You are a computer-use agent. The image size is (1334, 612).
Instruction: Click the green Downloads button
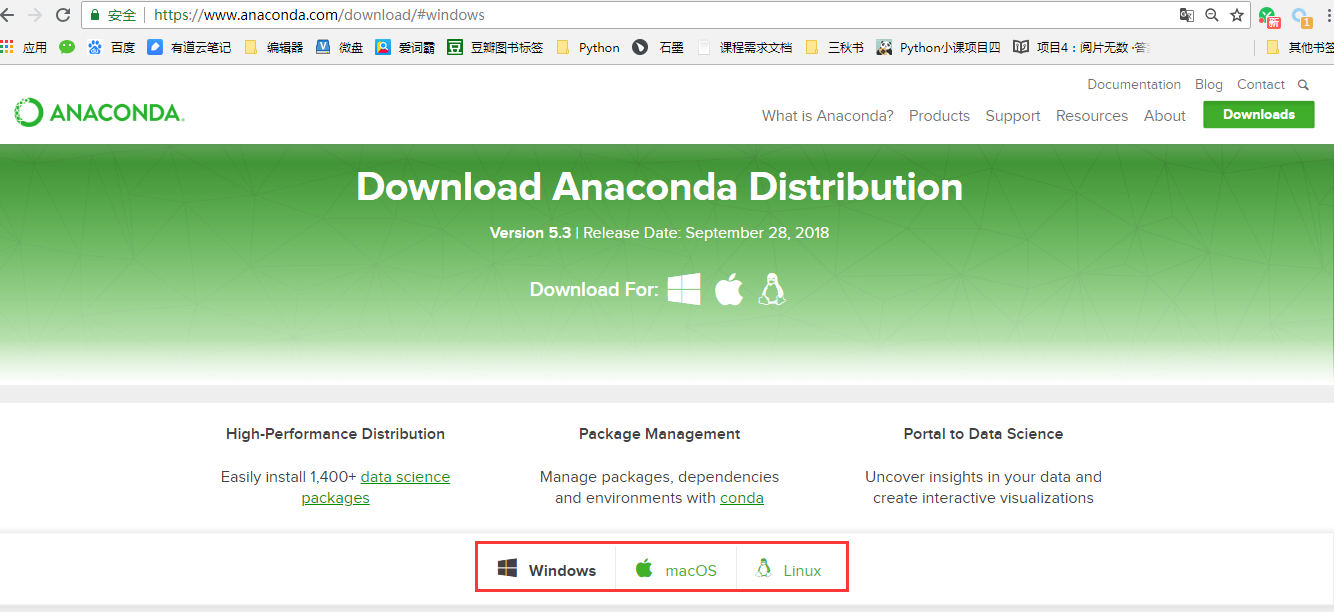tap(1259, 114)
